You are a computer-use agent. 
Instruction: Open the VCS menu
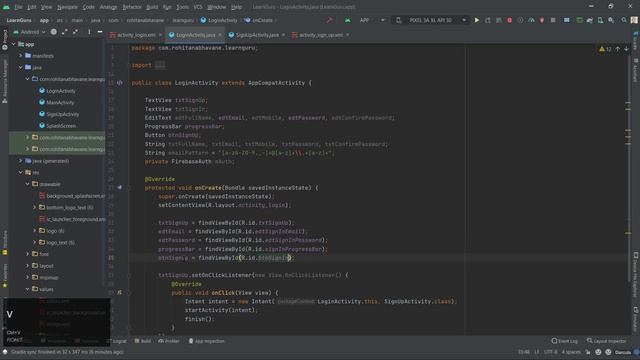(198, 7)
